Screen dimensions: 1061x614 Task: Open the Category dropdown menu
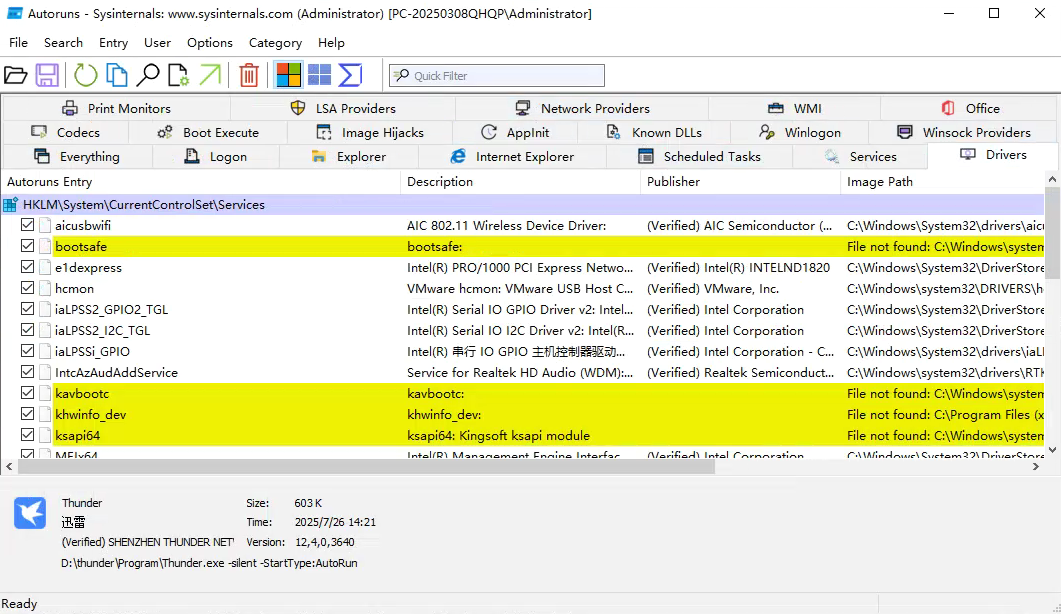pyautogui.click(x=275, y=43)
